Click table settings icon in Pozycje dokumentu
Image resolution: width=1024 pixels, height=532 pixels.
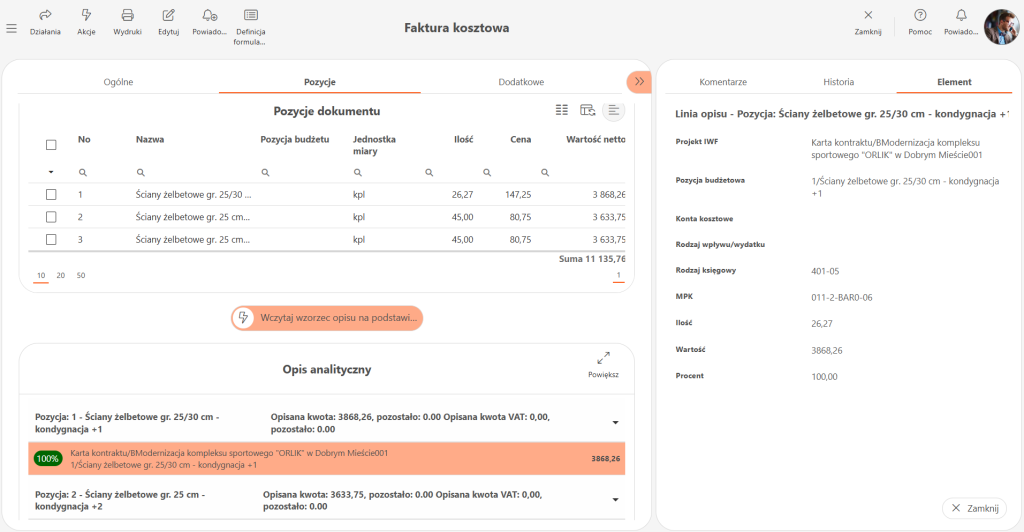tap(587, 110)
